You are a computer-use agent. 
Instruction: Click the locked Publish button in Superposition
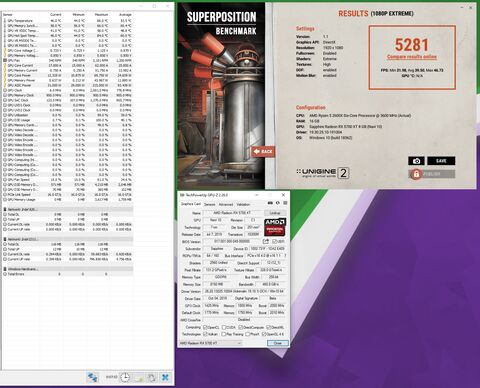432,174
